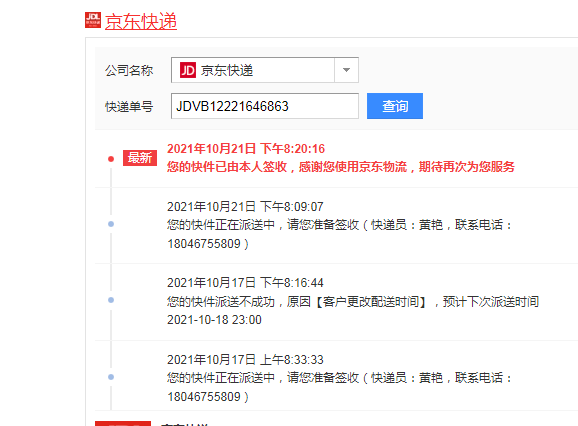Click timeline dot for 下午8:16:44 entry

coord(111,300)
